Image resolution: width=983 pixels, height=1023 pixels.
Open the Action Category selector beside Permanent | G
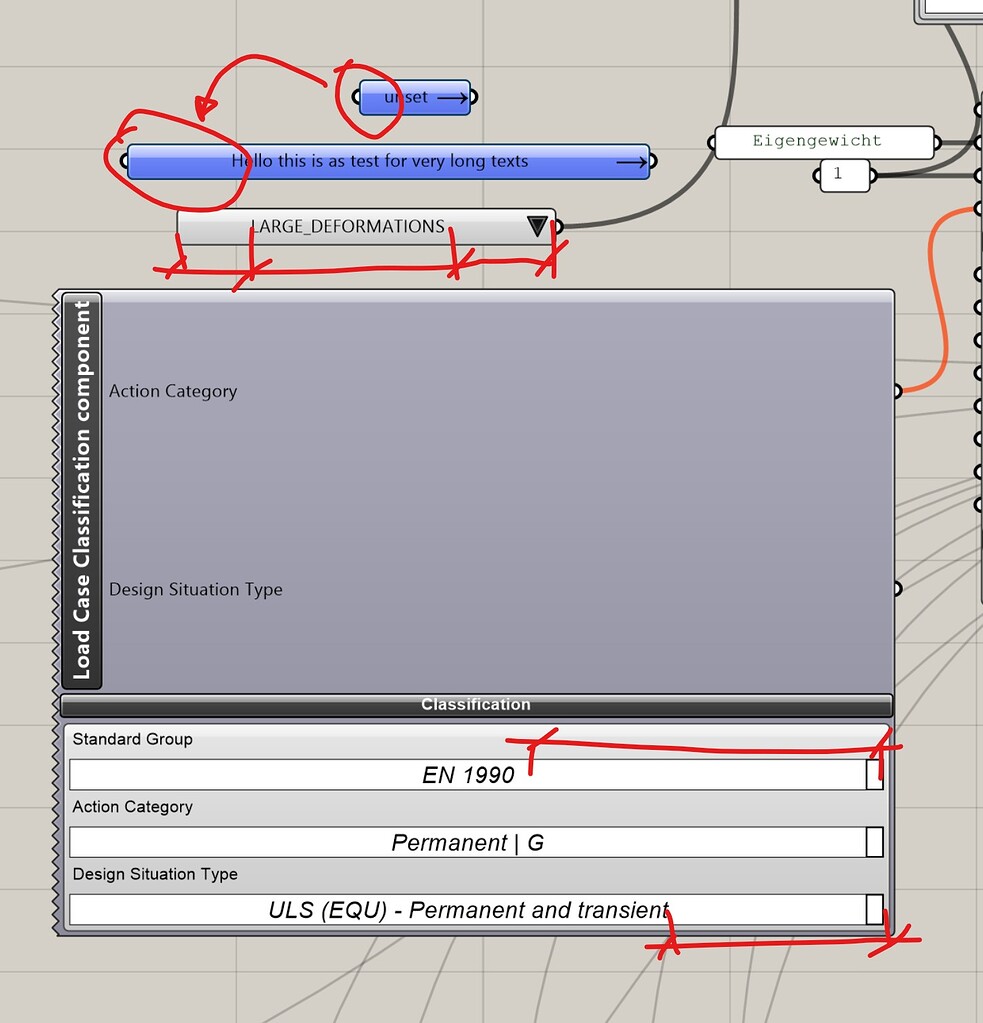point(872,842)
